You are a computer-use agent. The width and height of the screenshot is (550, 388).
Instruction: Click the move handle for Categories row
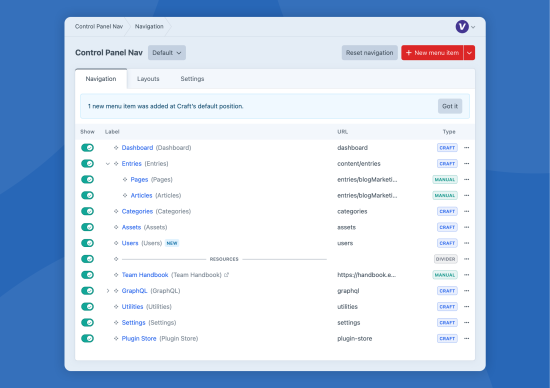tap(116, 211)
